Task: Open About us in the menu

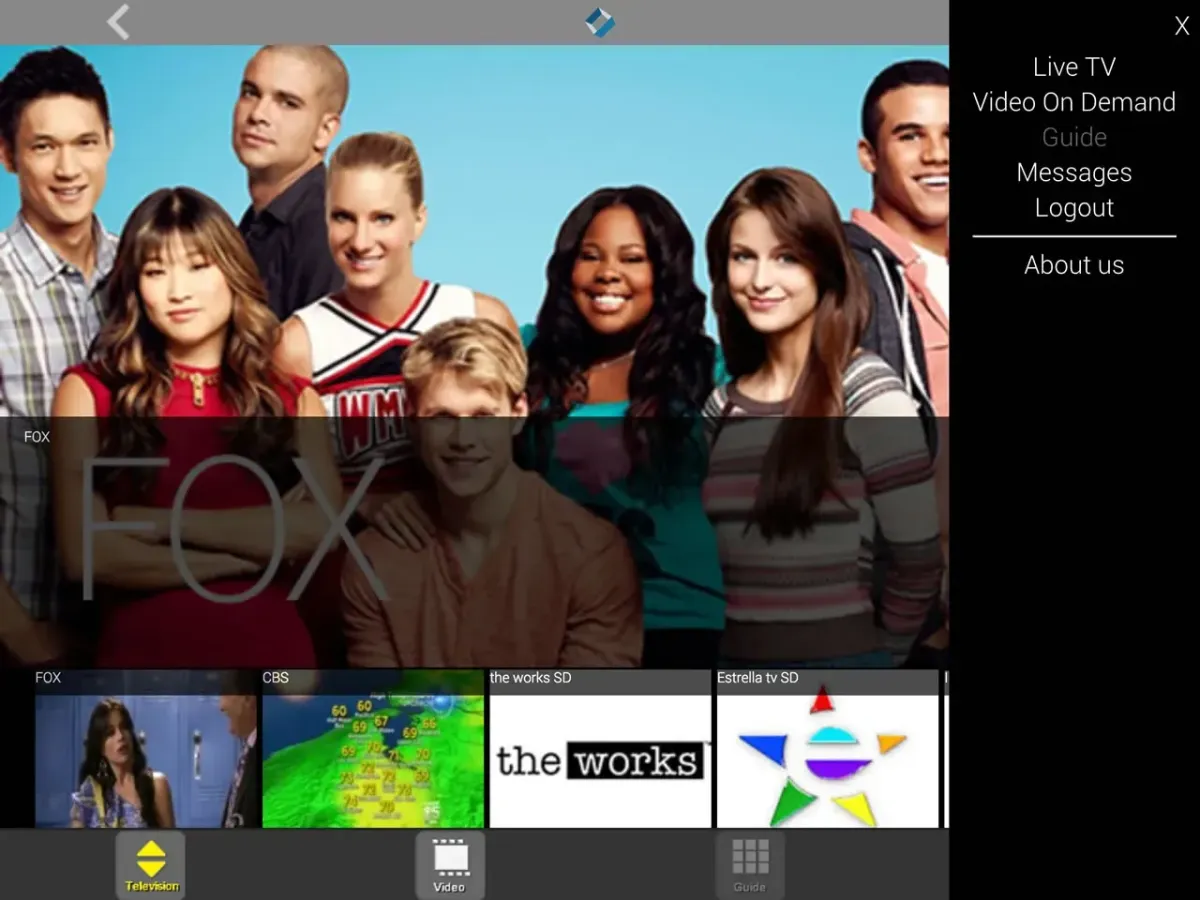Action: 1074,265
